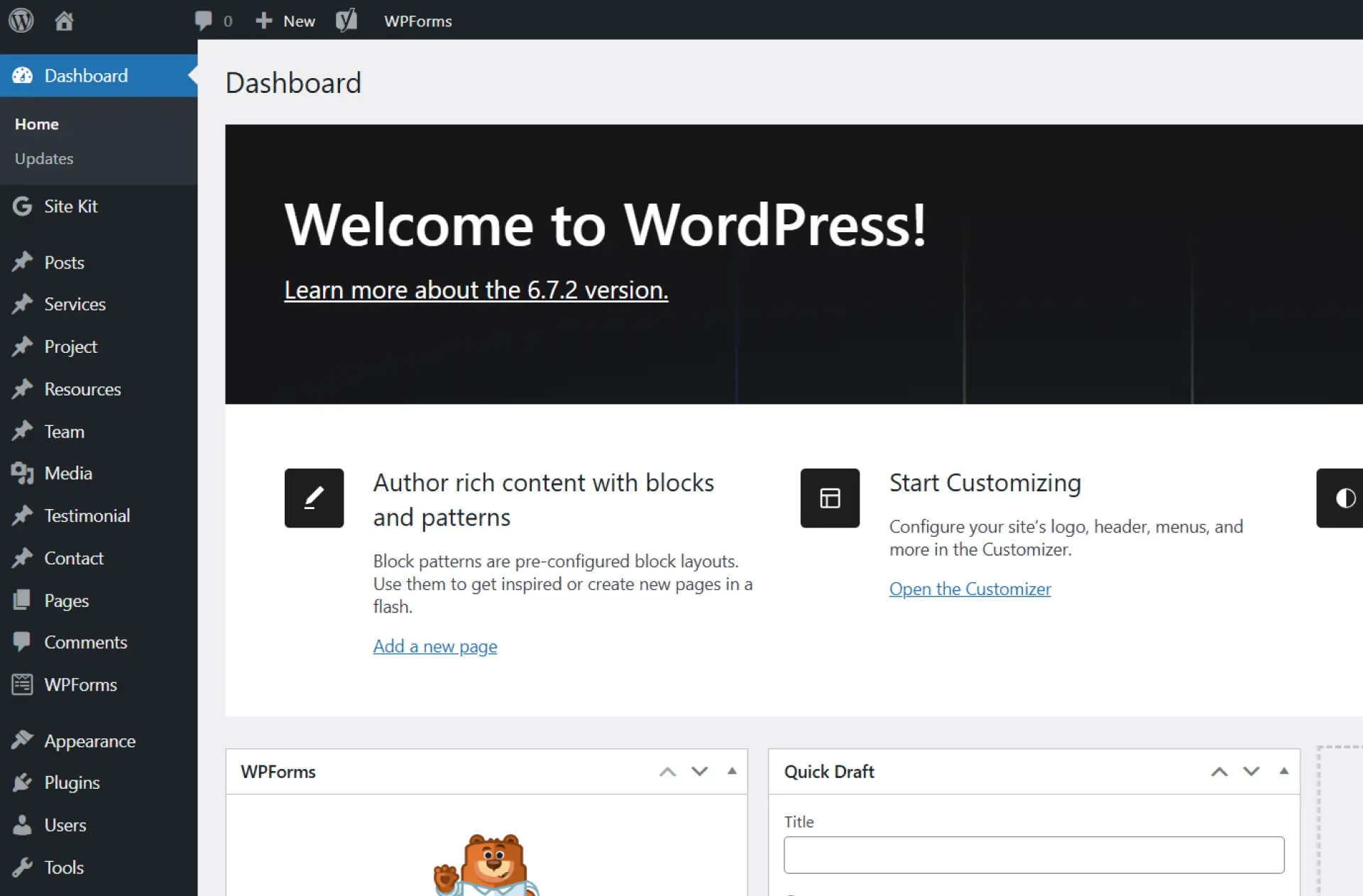Click the Dashboard gauge icon

[22, 75]
